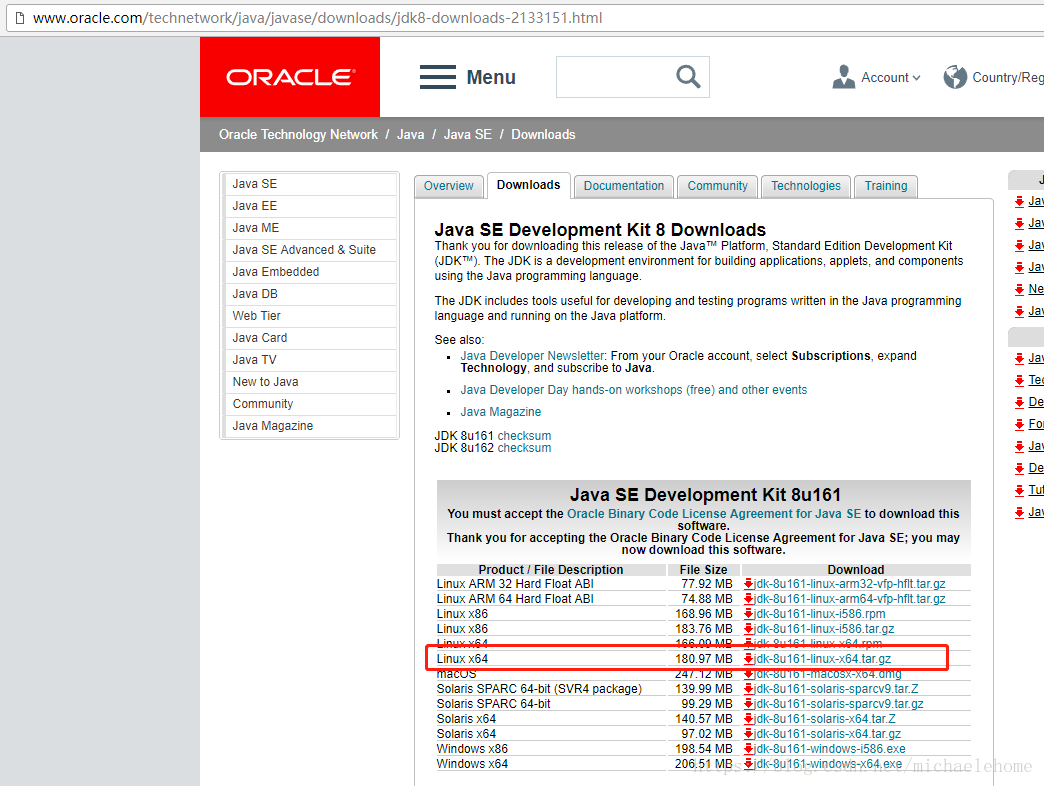Open Community in the left sidebar
The image size is (1044, 786).
[x=310, y=404]
